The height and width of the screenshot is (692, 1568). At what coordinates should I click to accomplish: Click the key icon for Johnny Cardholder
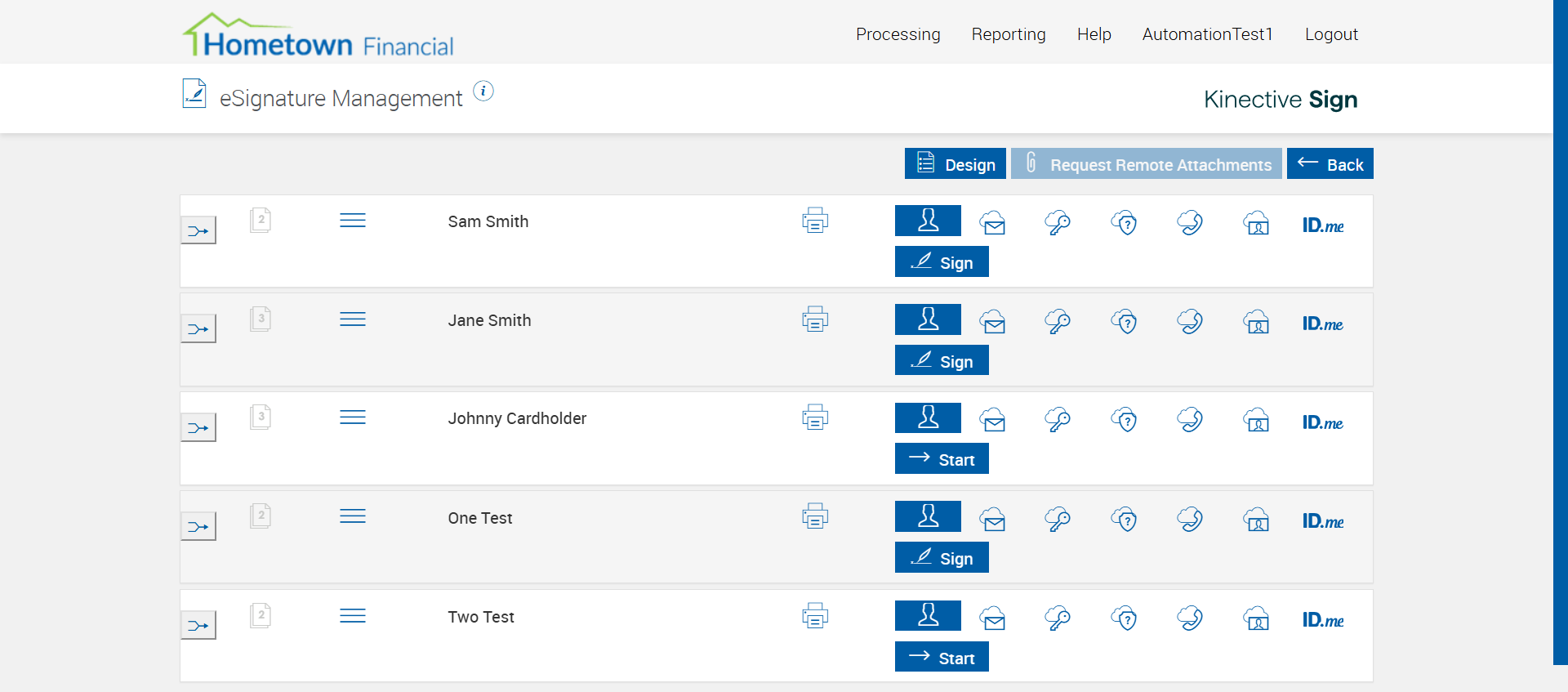[1058, 420]
